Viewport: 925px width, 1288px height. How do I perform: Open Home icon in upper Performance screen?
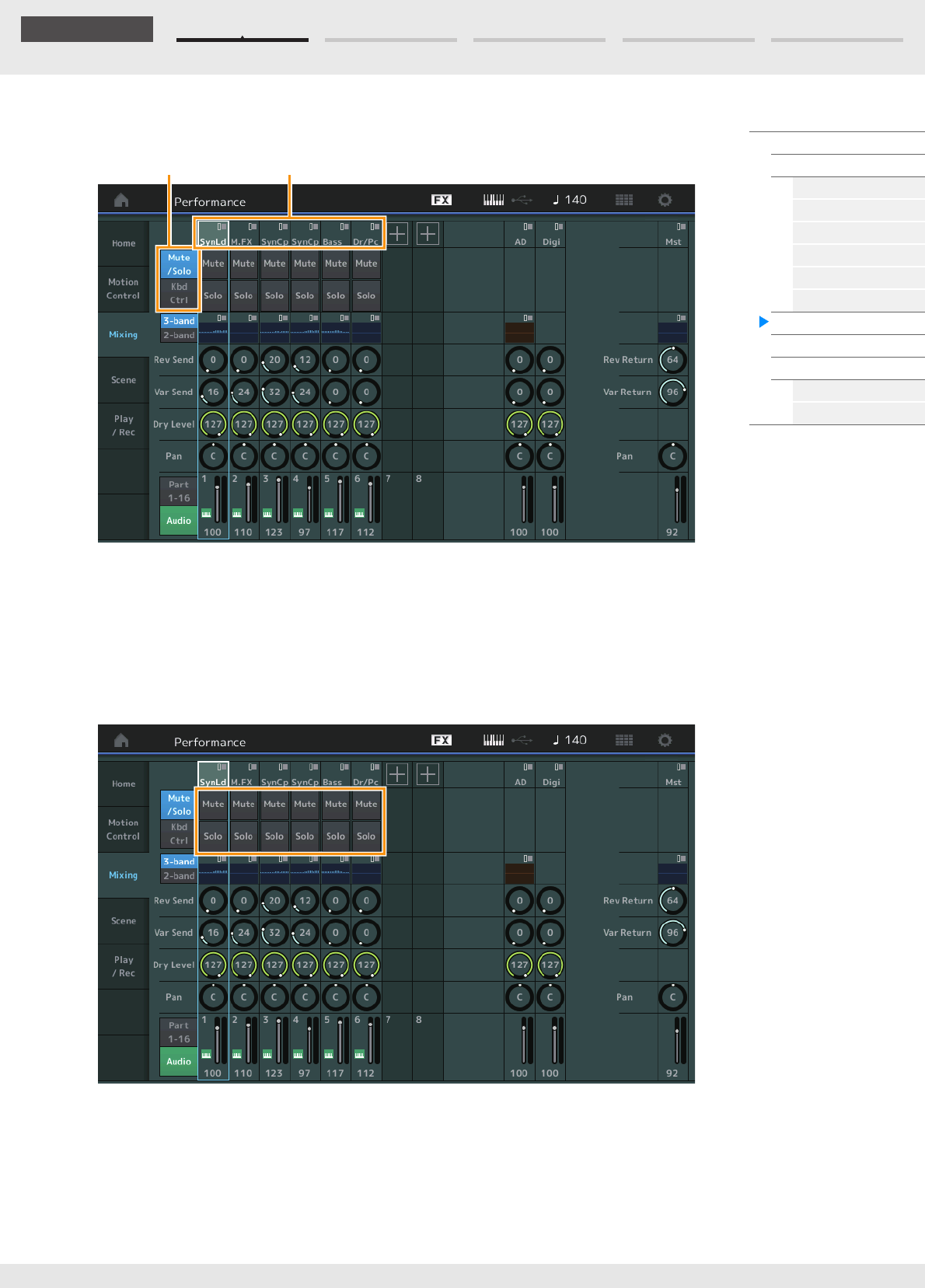point(121,200)
